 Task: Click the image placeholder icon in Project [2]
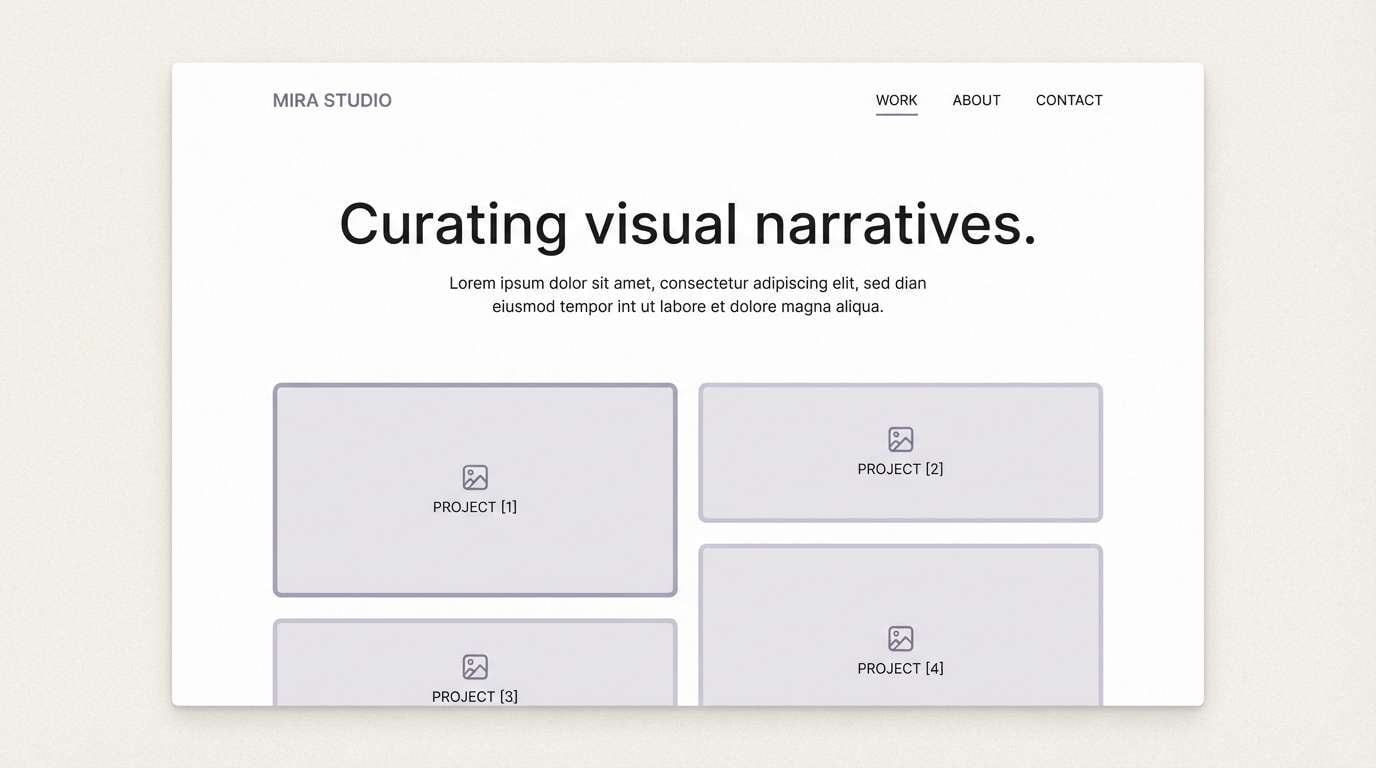pos(900,438)
